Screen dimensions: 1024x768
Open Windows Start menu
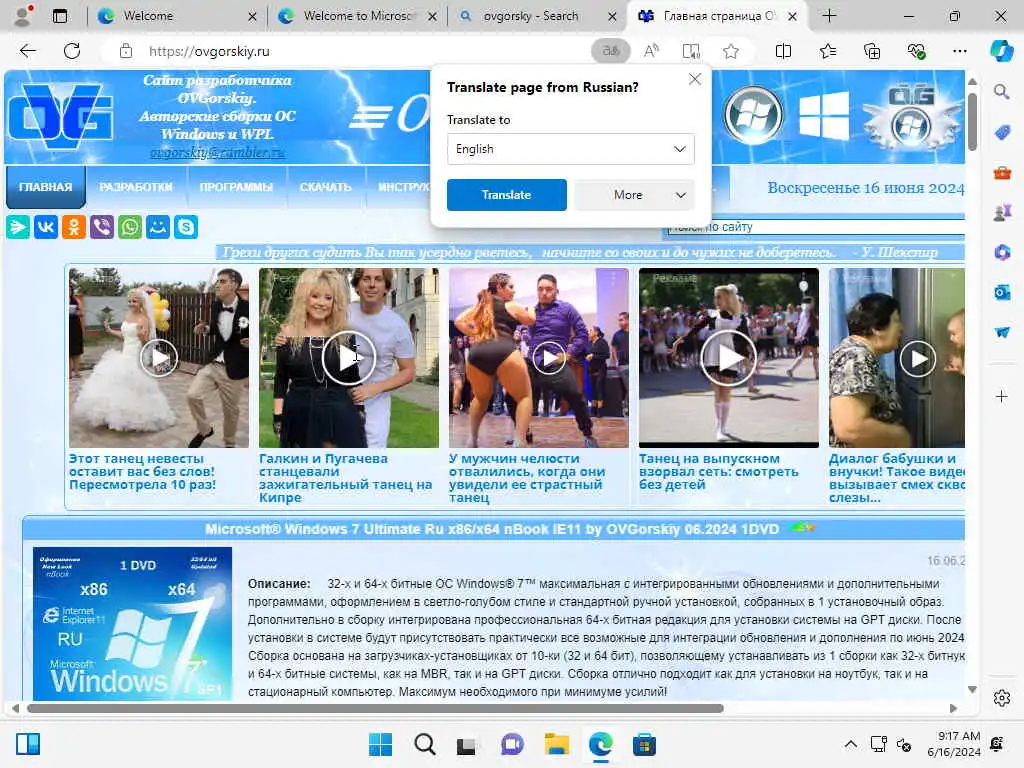tap(380, 744)
